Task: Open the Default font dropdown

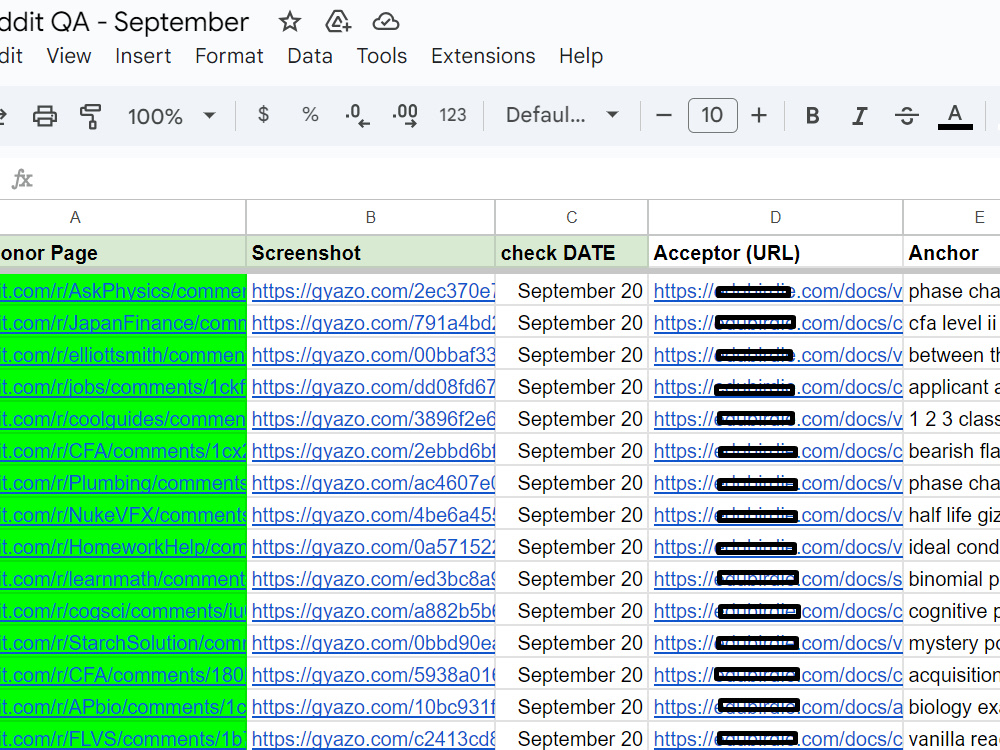Action: point(562,115)
